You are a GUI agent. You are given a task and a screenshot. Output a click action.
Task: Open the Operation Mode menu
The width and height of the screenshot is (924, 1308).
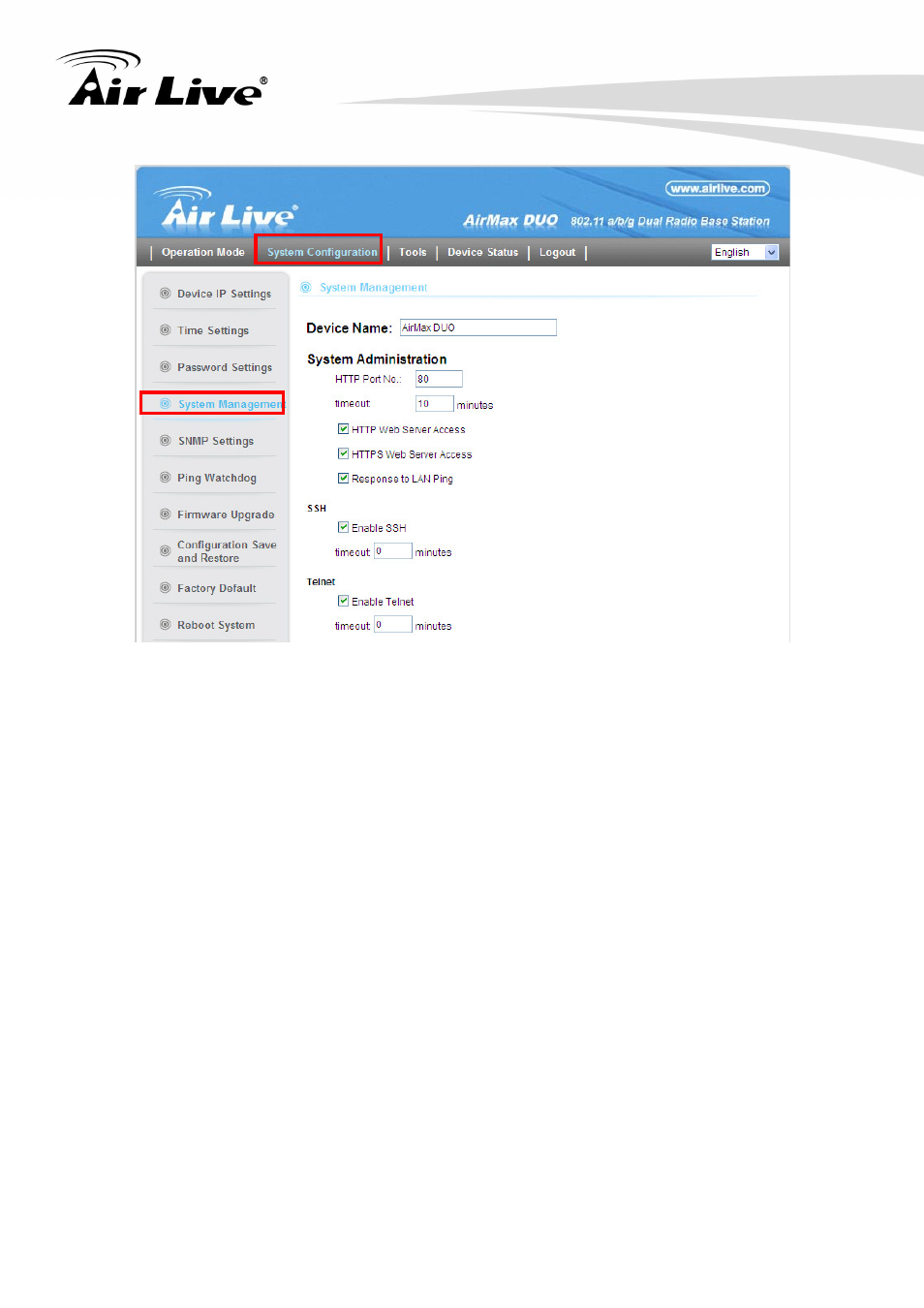pos(203,252)
